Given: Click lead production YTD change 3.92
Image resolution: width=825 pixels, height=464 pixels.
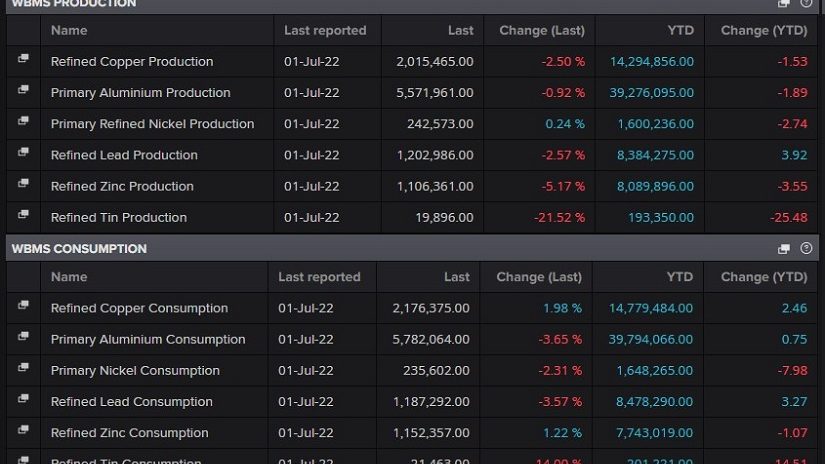Looking at the screenshot, I should (x=794, y=155).
